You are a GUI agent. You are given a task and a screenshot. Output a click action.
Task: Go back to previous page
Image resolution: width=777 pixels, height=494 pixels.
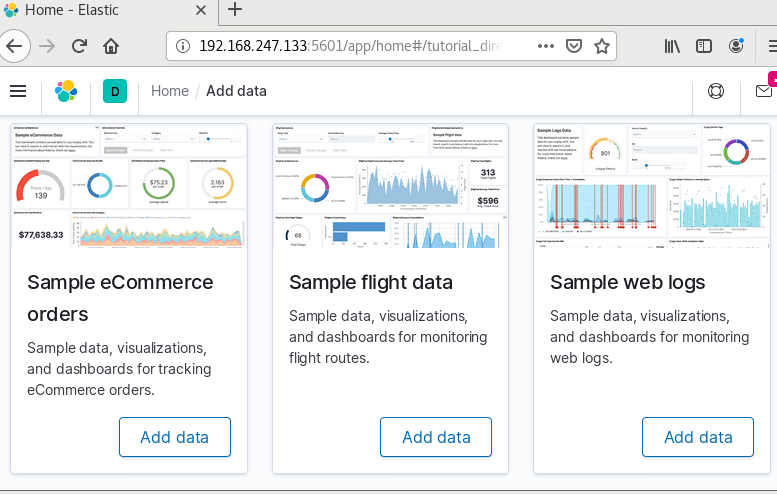coord(14,46)
